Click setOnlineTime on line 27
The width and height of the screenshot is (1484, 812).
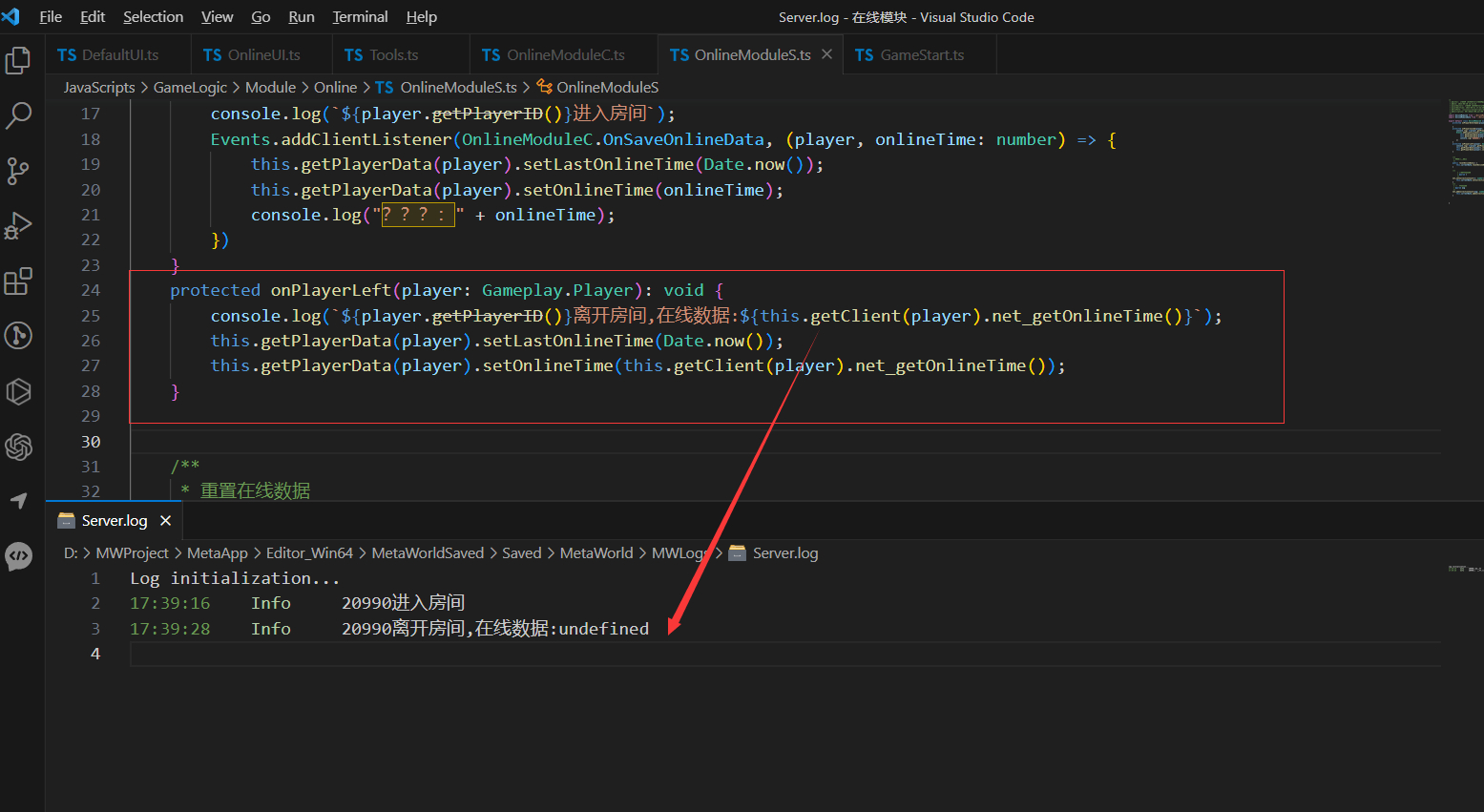(x=548, y=365)
